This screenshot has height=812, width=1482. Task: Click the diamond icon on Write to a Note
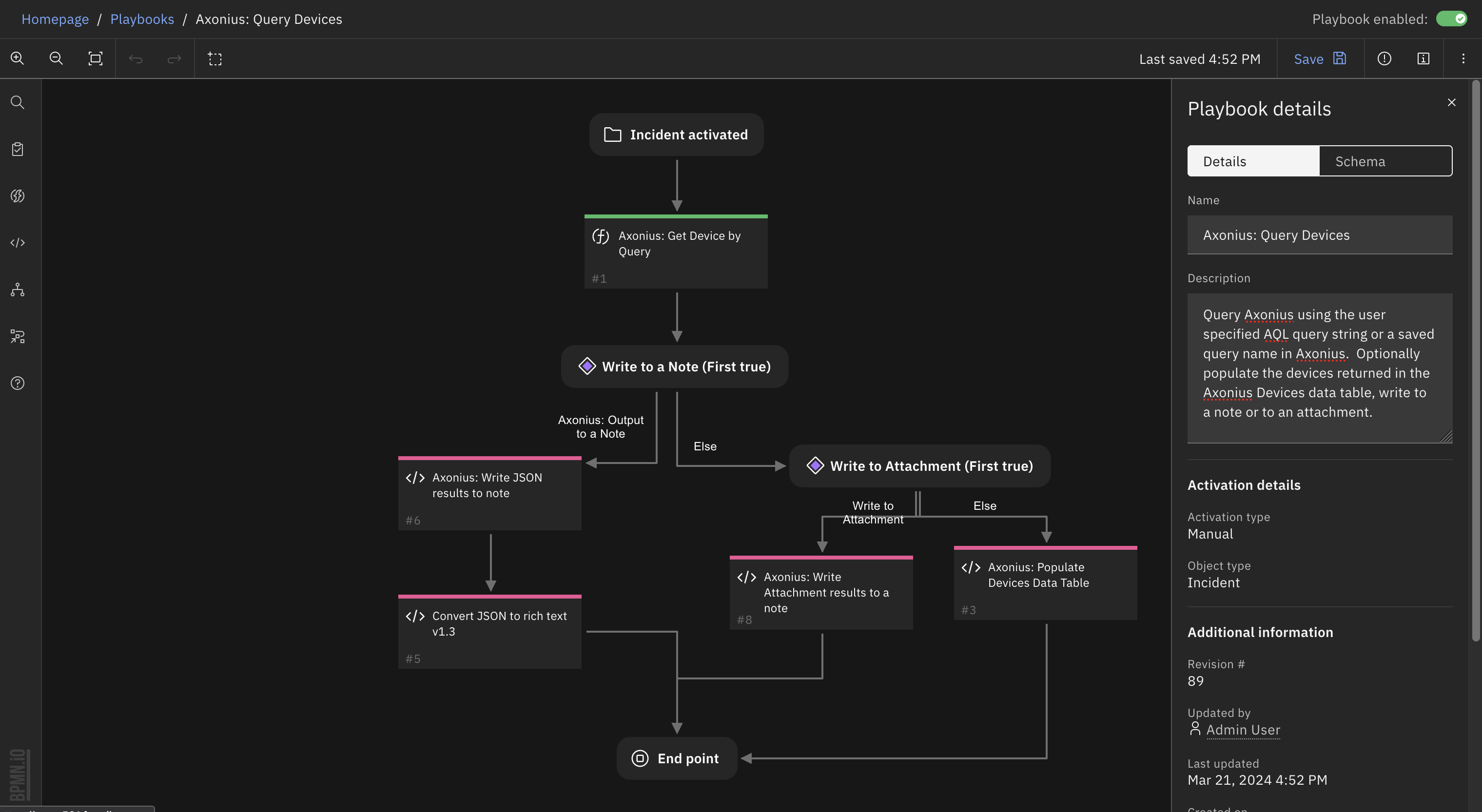587,366
